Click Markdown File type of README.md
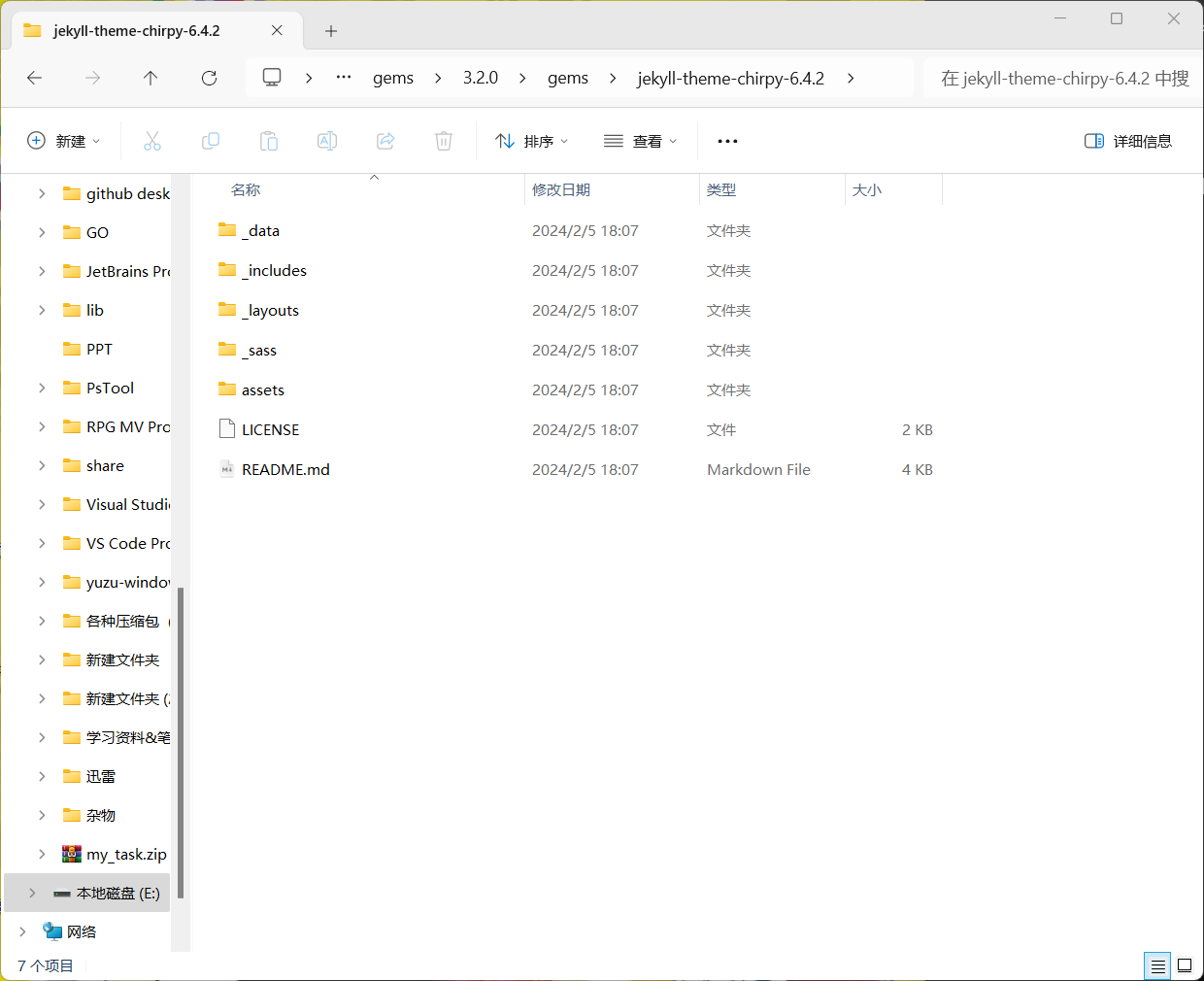1204x981 pixels. click(x=758, y=469)
